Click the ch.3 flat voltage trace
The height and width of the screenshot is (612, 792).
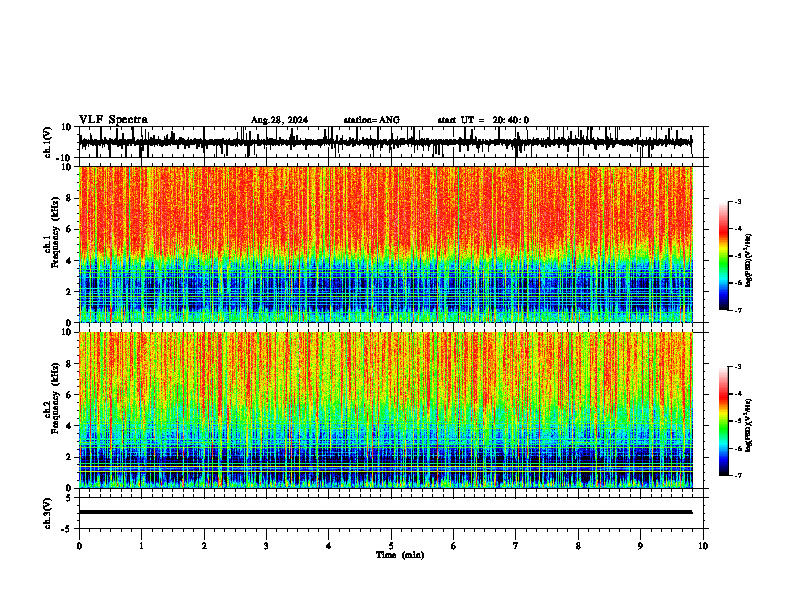[x=385, y=512]
